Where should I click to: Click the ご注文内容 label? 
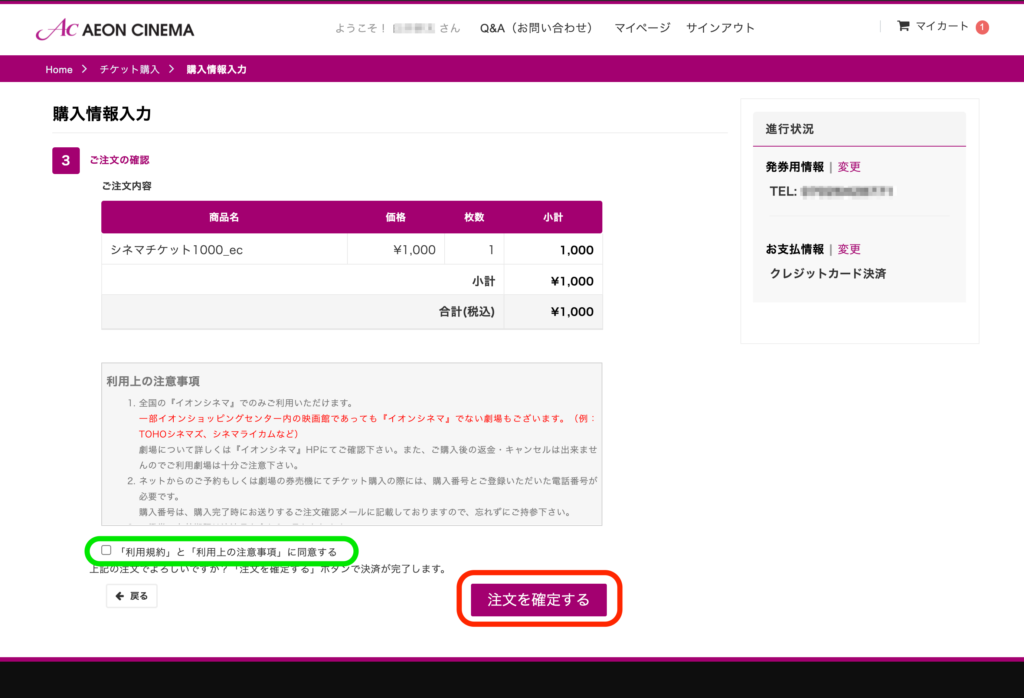click(127, 186)
